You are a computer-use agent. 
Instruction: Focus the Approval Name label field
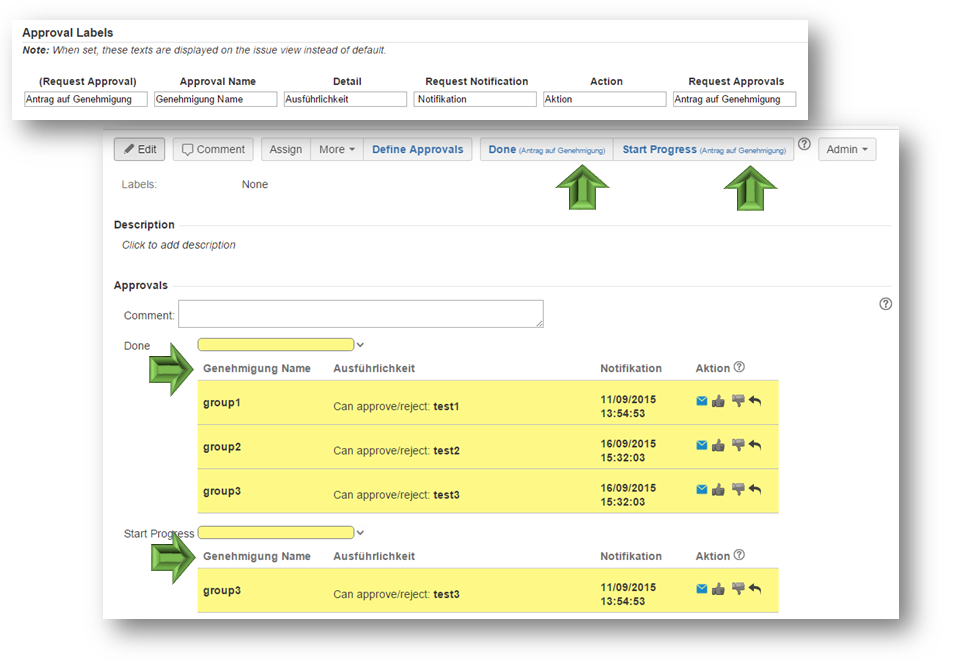point(216,99)
